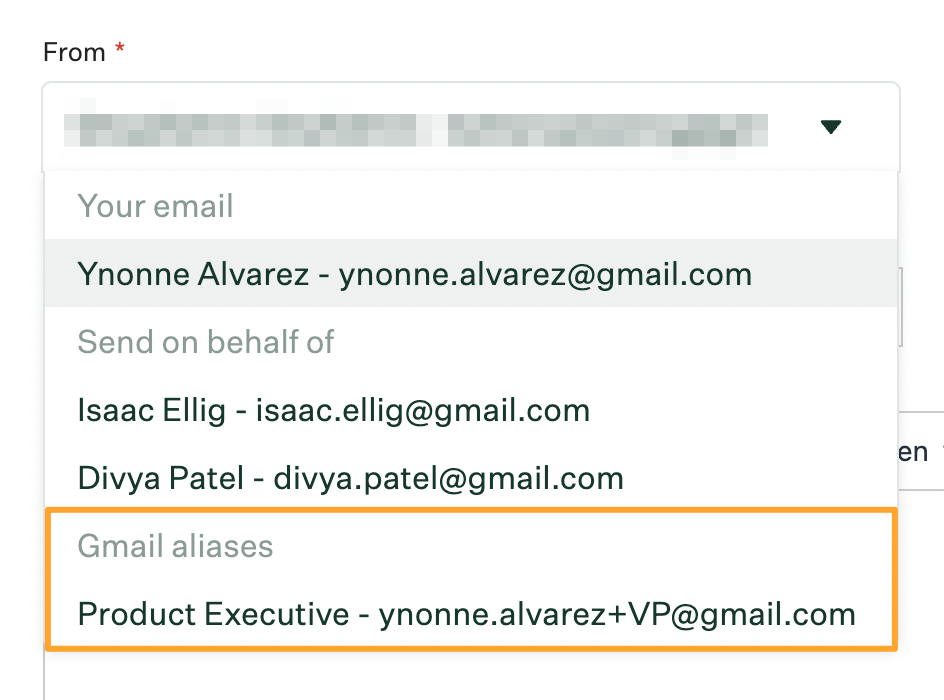Click the From dropdown triangle arrow
Image resolution: width=944 pixels, height=700 pixels.
pyautogui.click(x=831, y=126)
